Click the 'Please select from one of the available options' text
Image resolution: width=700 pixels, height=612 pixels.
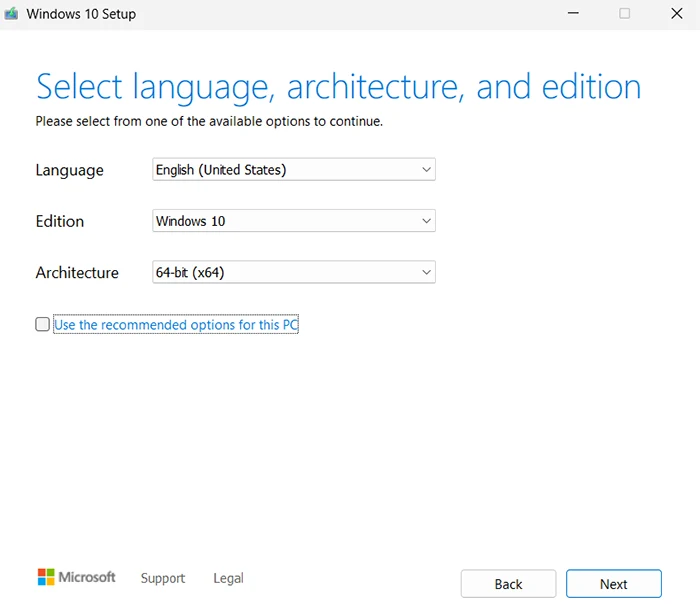pos(209,121)
